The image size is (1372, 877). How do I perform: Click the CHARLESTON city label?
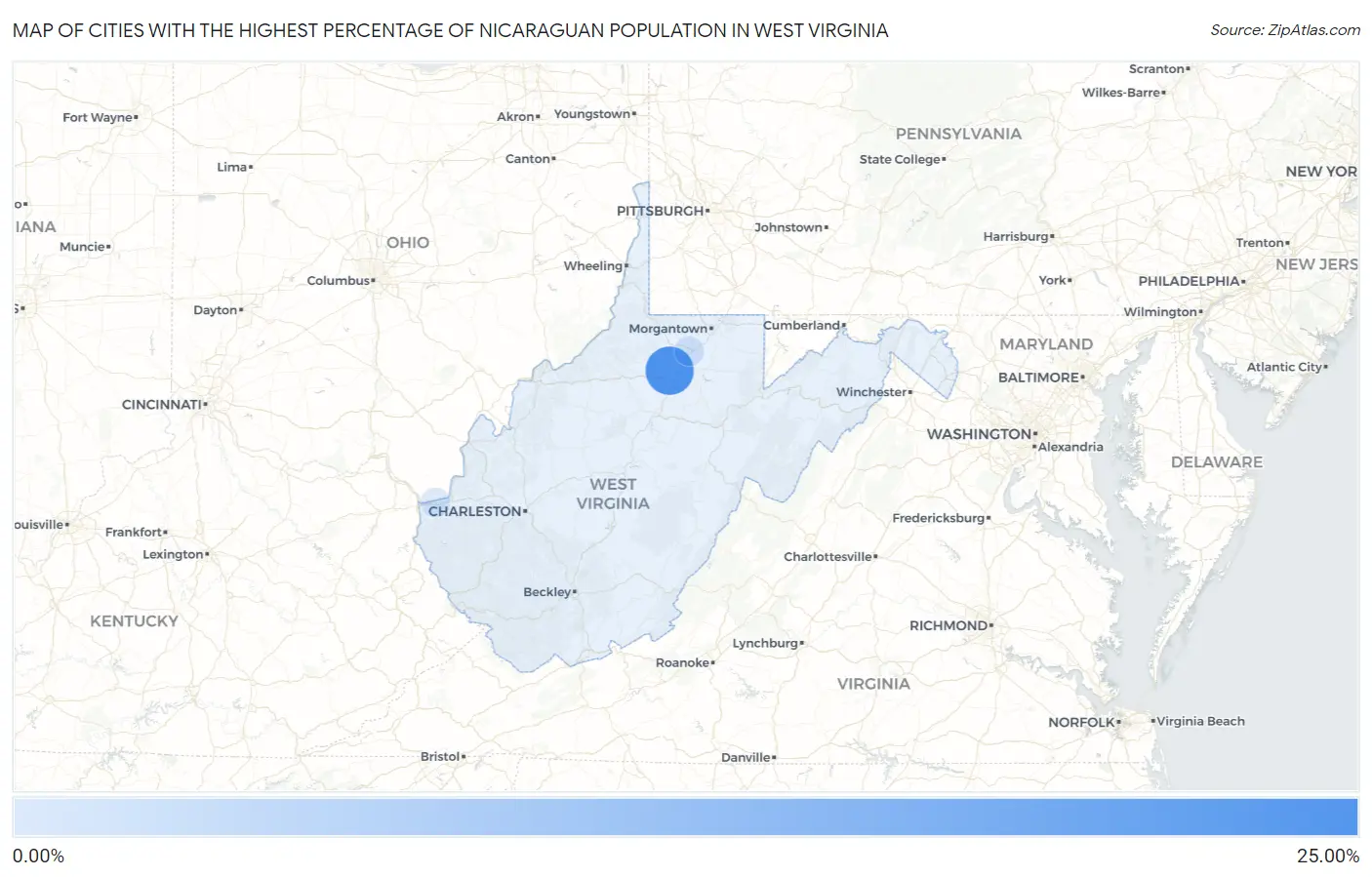tap(475, 511)
